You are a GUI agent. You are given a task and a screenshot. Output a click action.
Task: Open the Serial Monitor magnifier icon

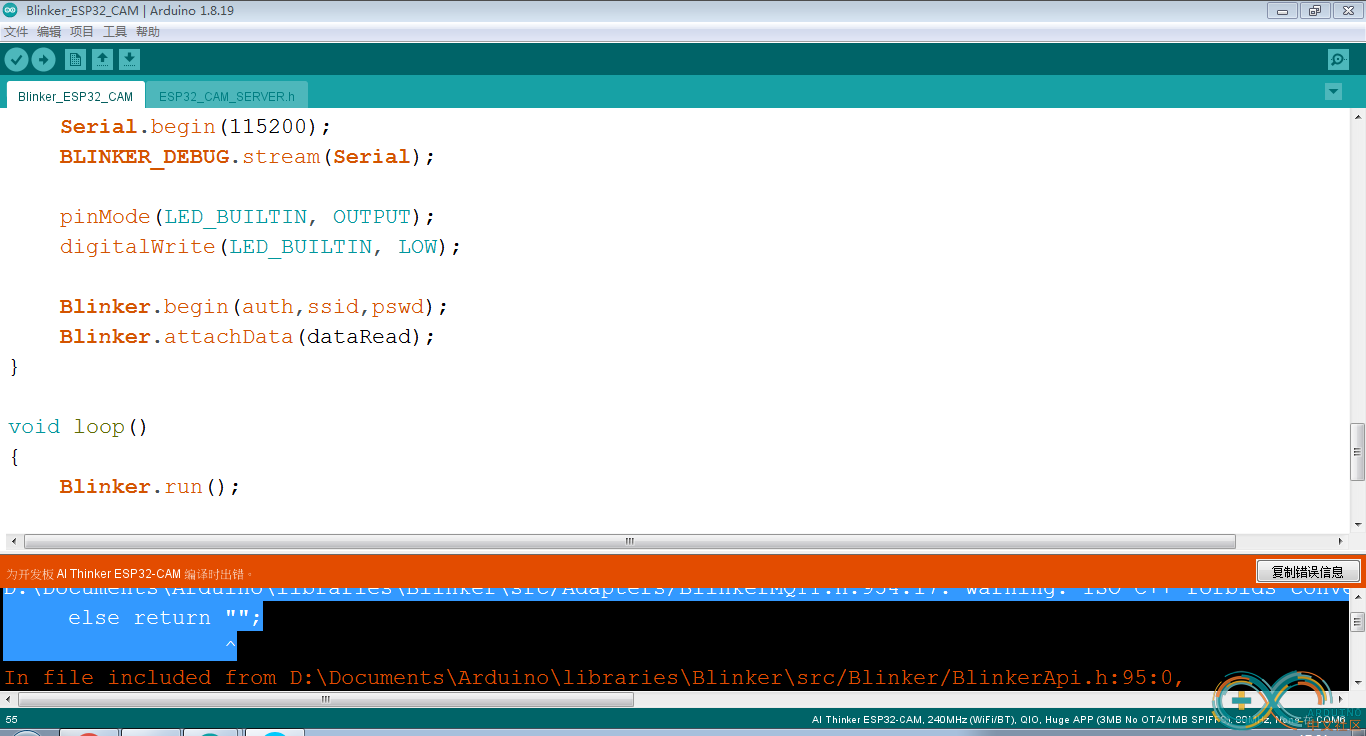pyautogui.click(x=1338, y=59)
